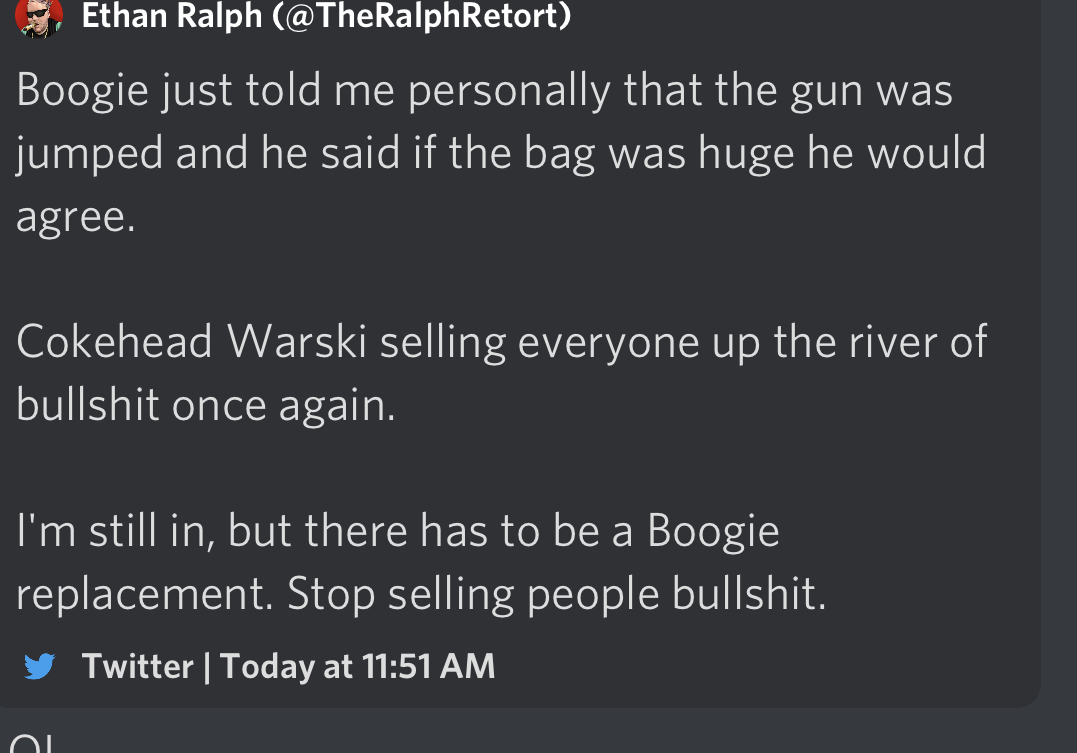
Task: Click the word 'Warski' in the tweet
Action: tap(297, 341)
